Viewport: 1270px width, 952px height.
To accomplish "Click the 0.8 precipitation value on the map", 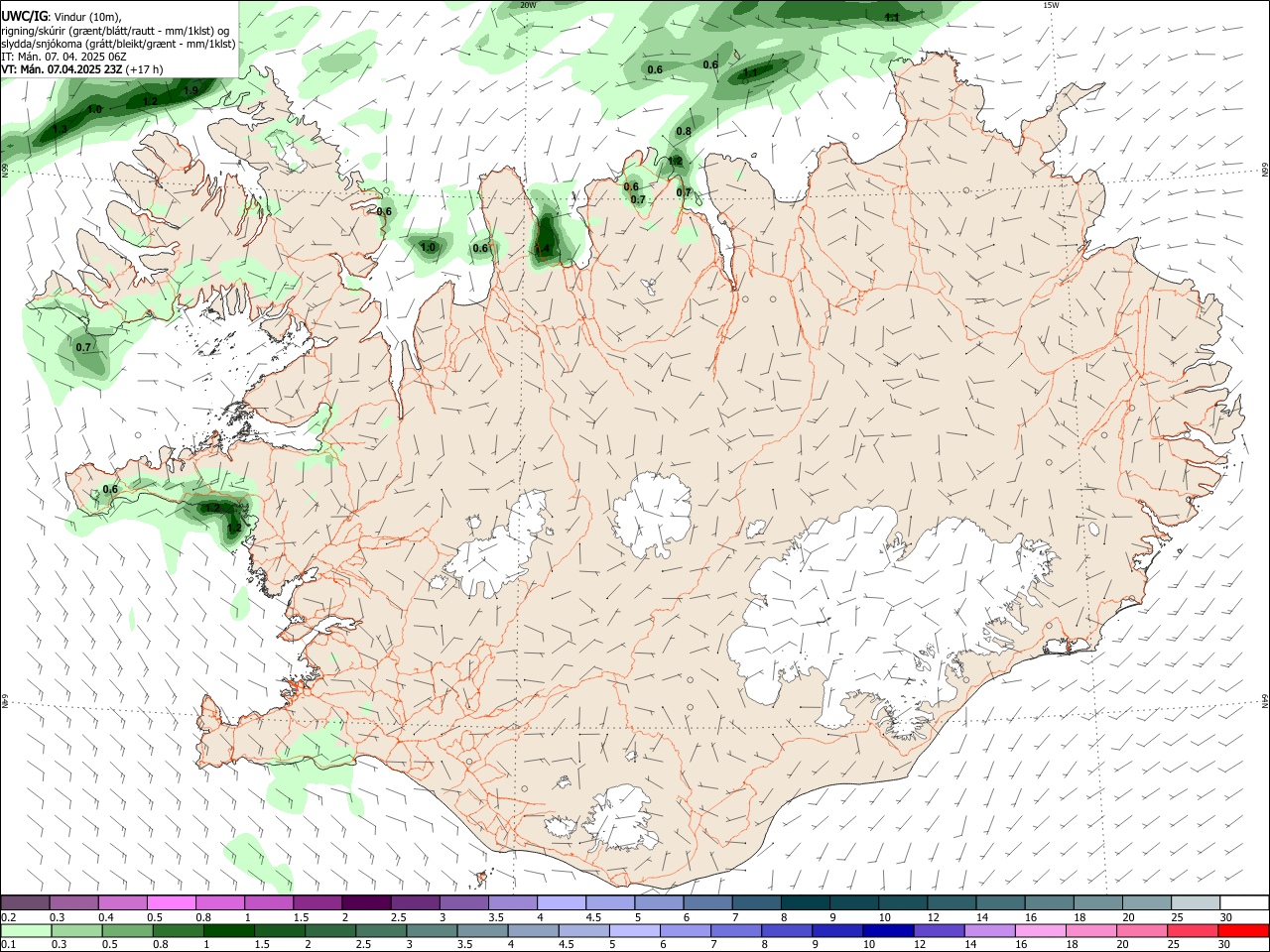I will click(x=684, y=131).
